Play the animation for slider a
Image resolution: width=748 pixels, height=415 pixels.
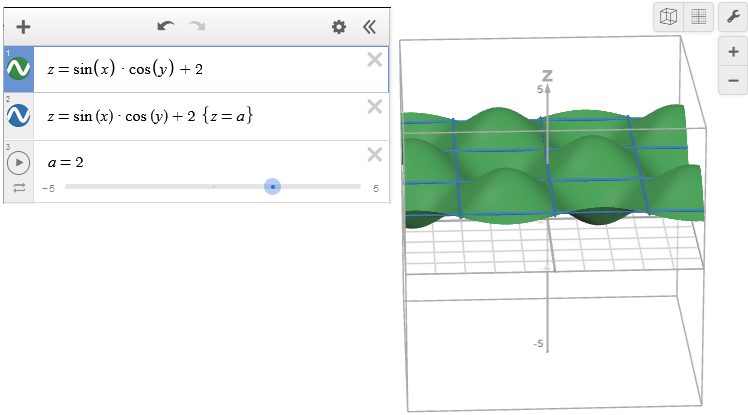[x=18, y=162]
